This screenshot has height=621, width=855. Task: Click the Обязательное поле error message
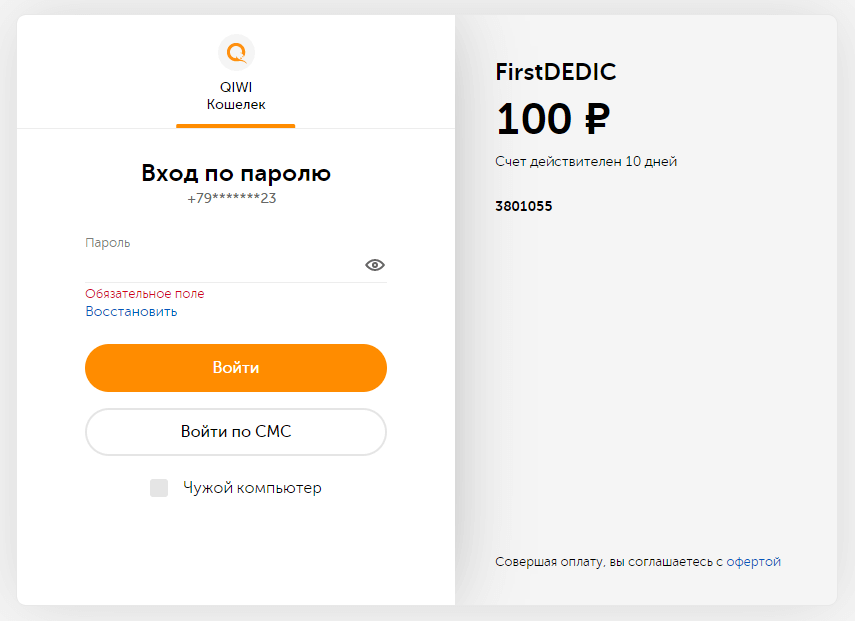(x=144, y=293)
